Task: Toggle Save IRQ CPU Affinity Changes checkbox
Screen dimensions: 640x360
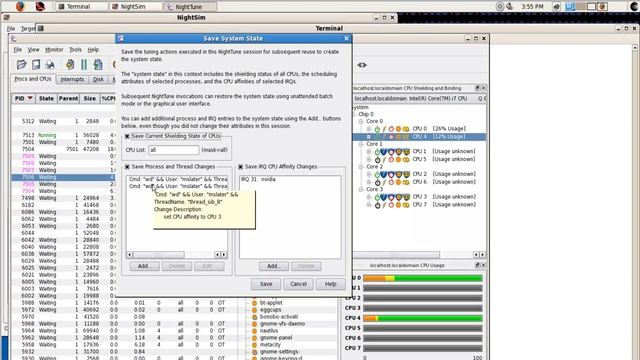Action: pyautogui.click(x=241, y=167)
